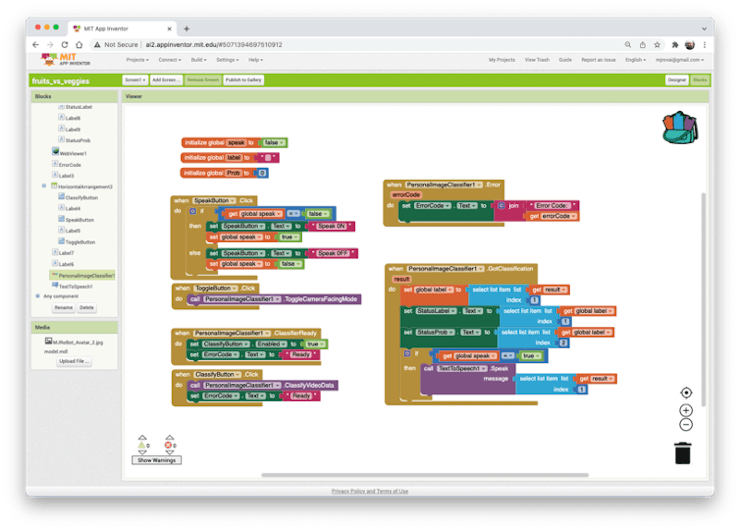
Task: Switch to Designer view
Action: [x=677, y=79]
